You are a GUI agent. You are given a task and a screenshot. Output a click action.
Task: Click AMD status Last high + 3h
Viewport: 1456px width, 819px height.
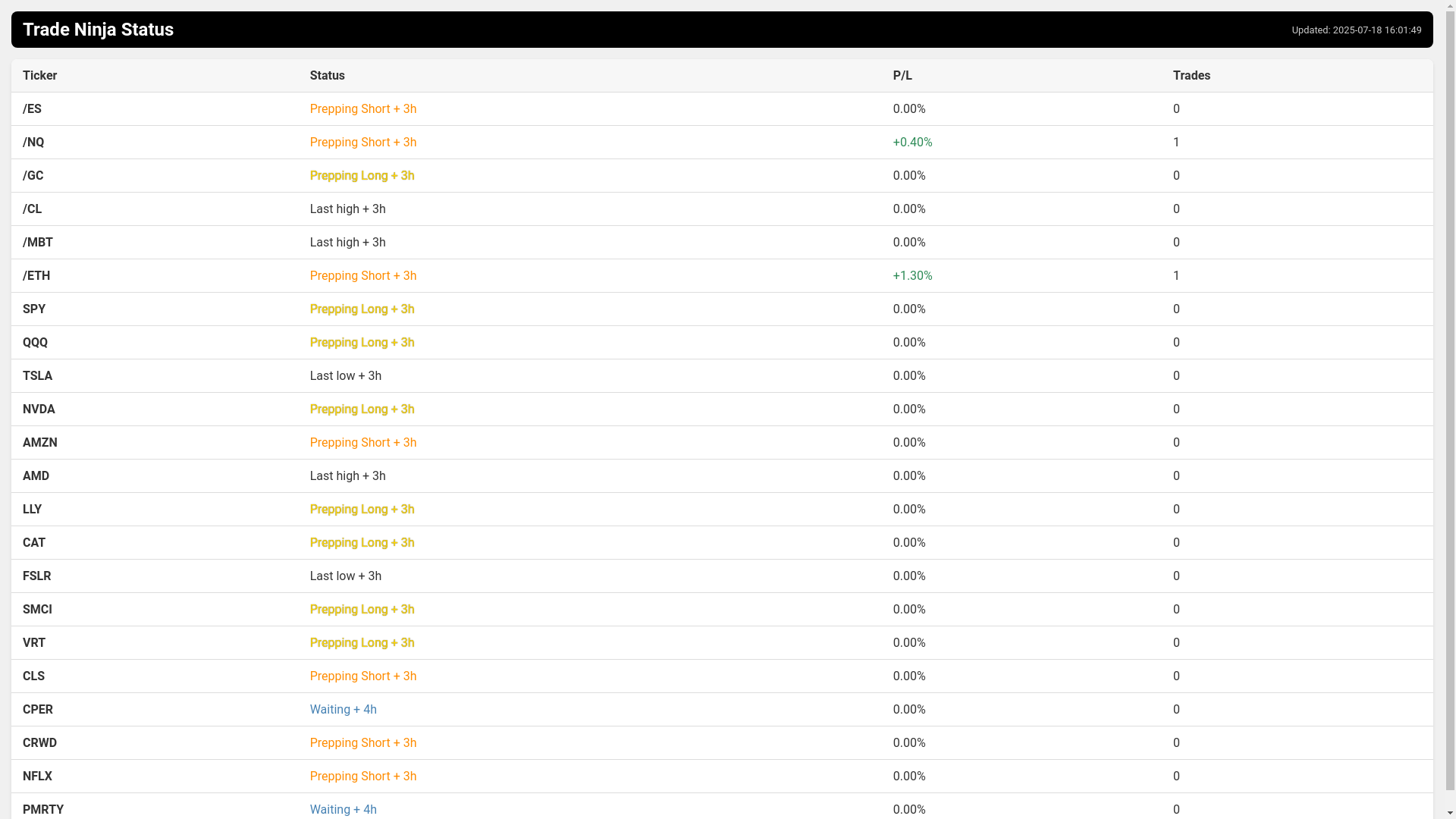pyautogui.click(x=347, y=476)
